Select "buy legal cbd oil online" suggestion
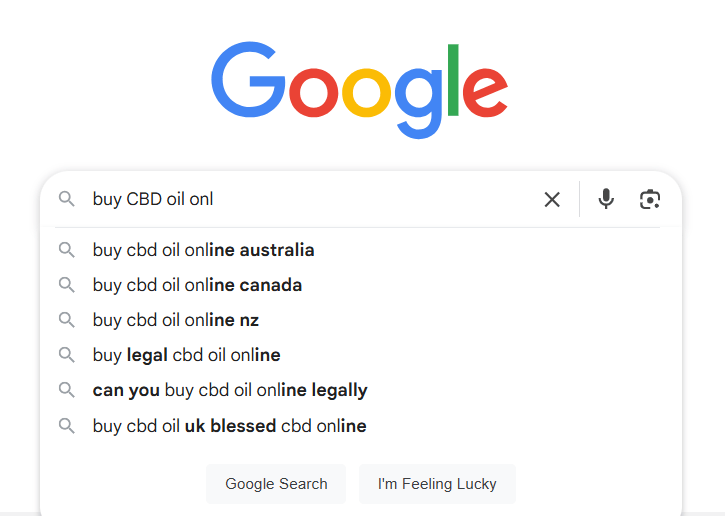The height and width of the screenshot is (516, 725). tap(186, 355)
